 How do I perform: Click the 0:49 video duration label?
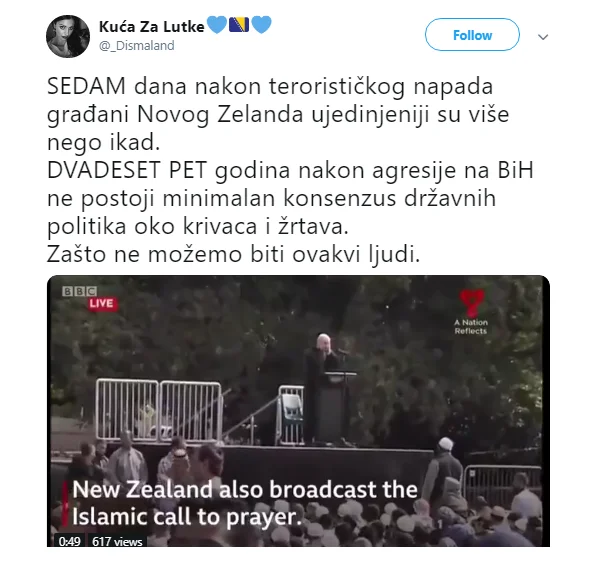70,541
